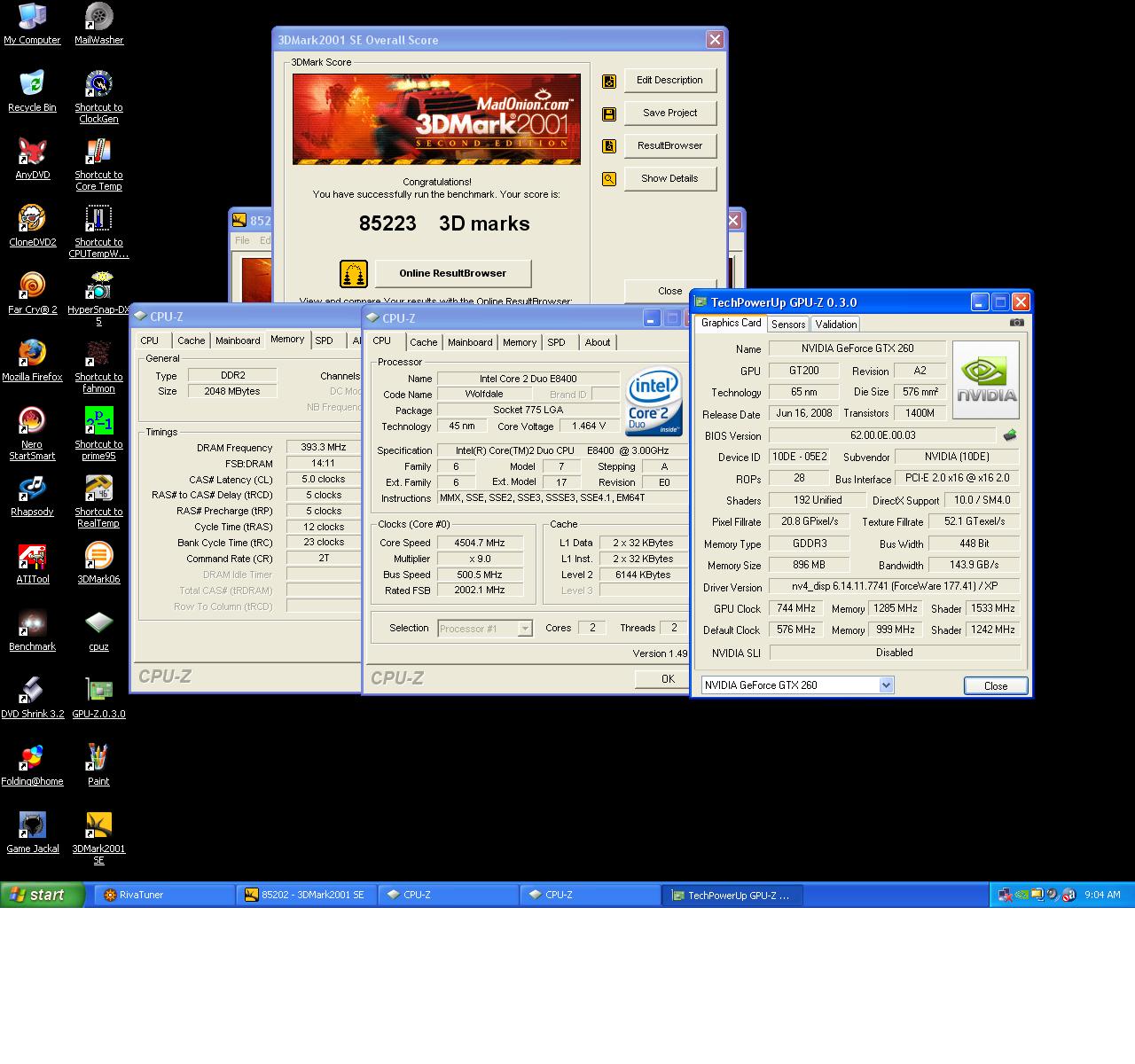The image size is (1135, 1064).
Task: Click the Intel Core 2 Duo logo
Action: [x=654, y=402]
